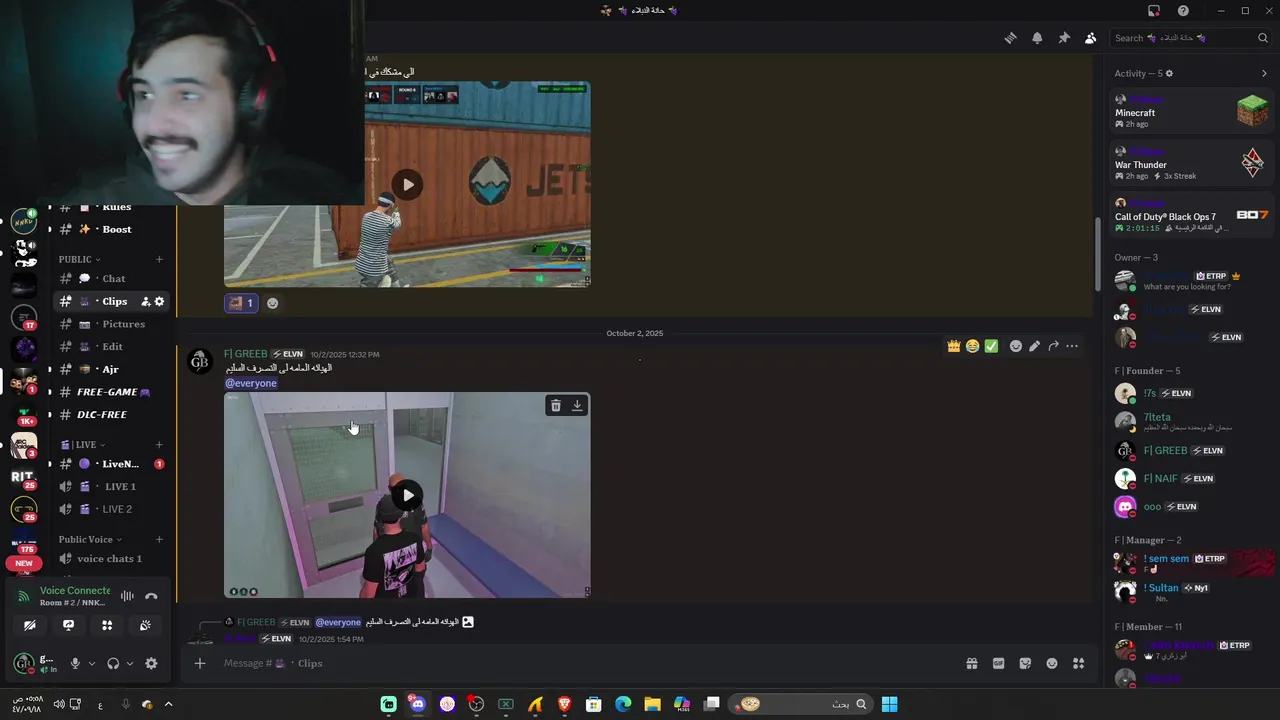Open F| GREEB profile from message author
The height and width of the screenshot is (720, 1280).
pos(245,354)
